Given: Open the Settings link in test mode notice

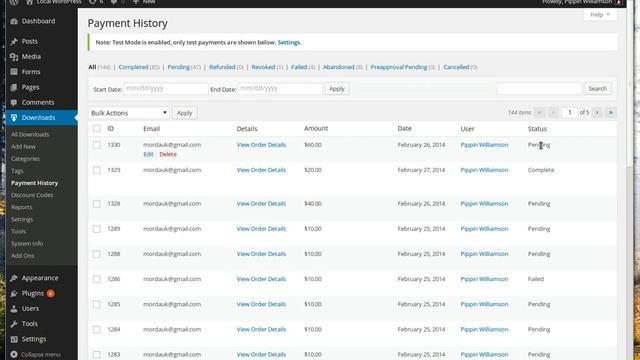Looking at the screenshot, I should tap(289, 42).
